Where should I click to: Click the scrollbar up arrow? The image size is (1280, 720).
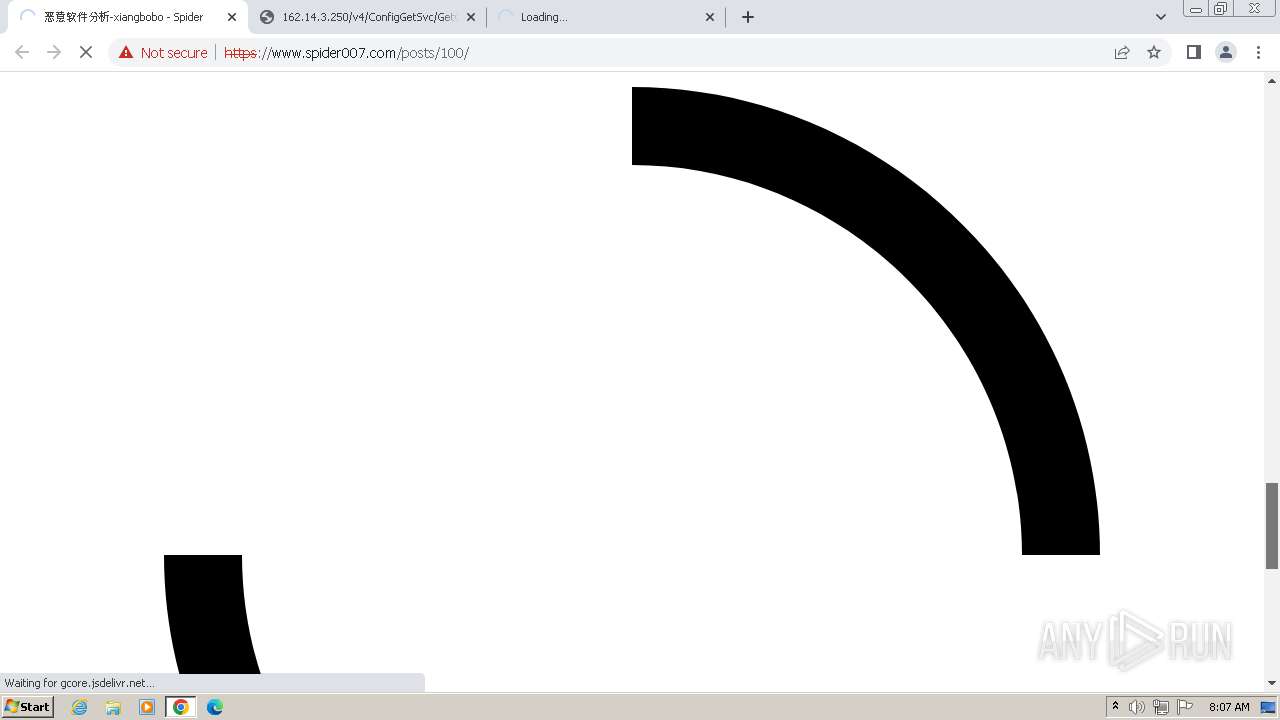1272,79
